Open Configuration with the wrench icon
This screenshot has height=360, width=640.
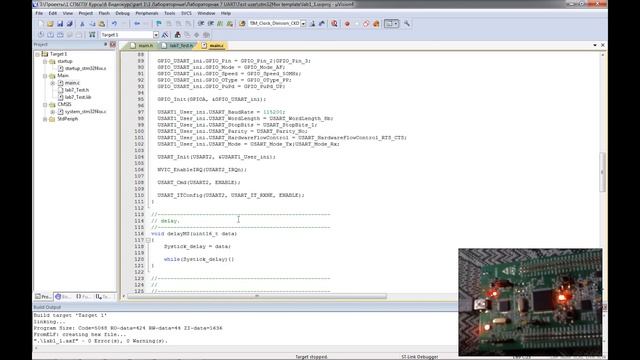coord(407,24)
